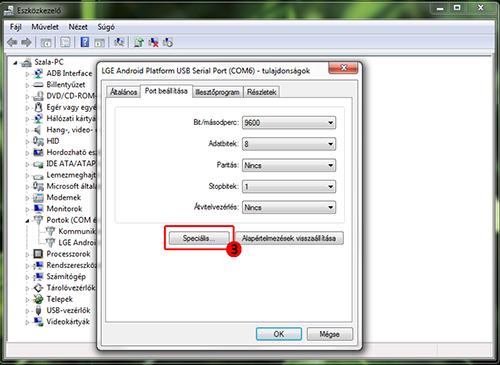The height and width of the screenshot is (365, 500).
Task: Select the Kommunikációs port tree item
Action: tap(77, 231)
